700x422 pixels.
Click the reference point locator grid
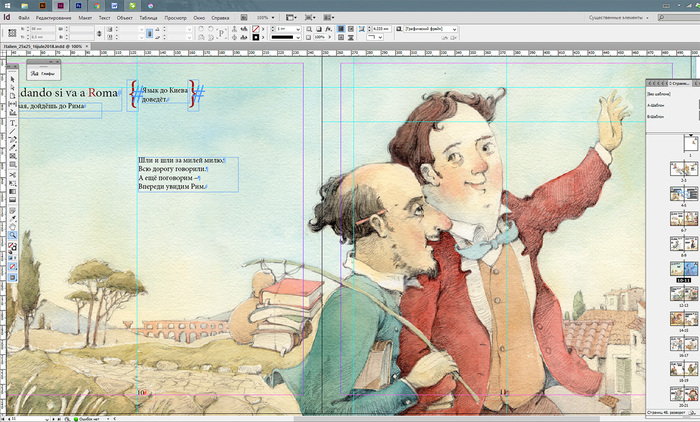[x=11, y=33]
